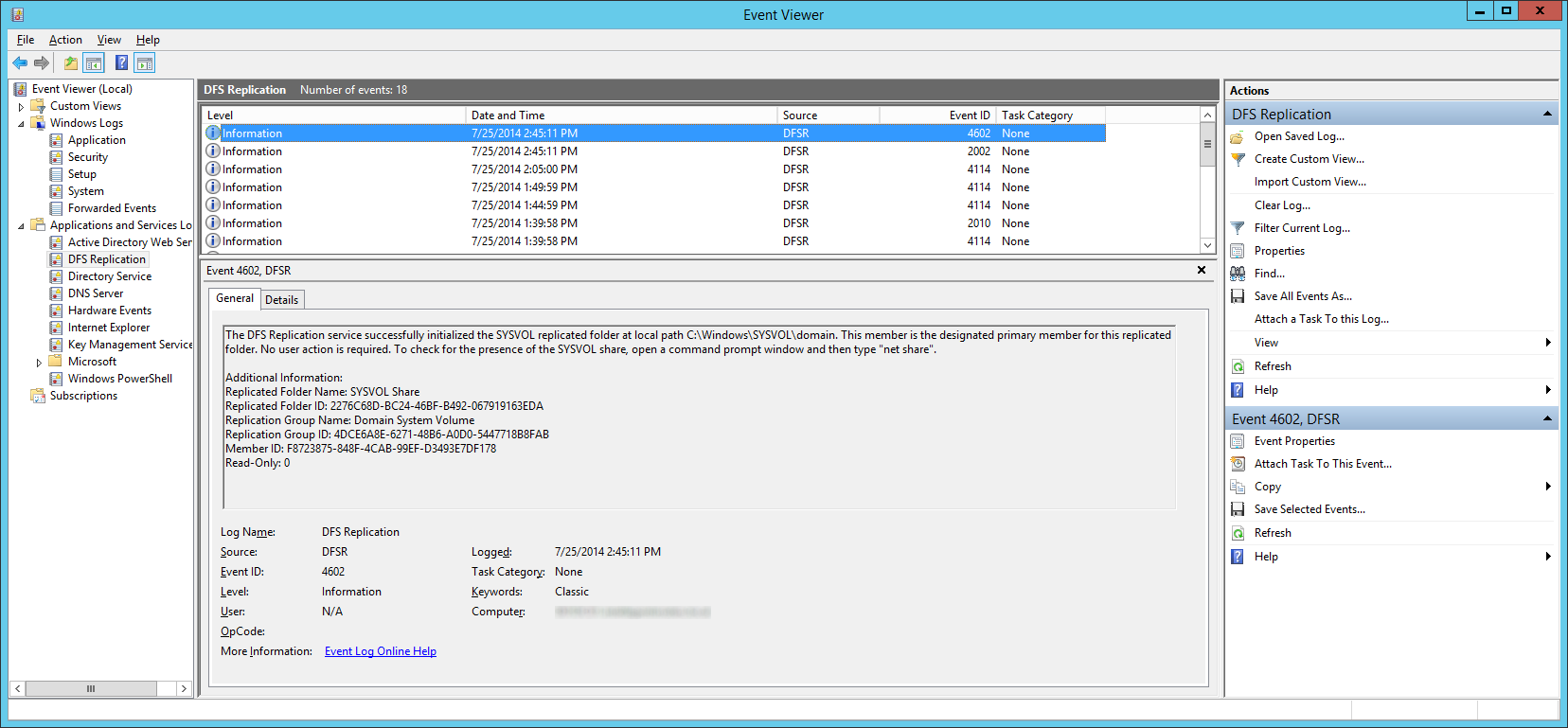The height and width of the screenshot is (728, 1568).
Task: Click the Create Custom View funnel icon
Action: 1238,159
